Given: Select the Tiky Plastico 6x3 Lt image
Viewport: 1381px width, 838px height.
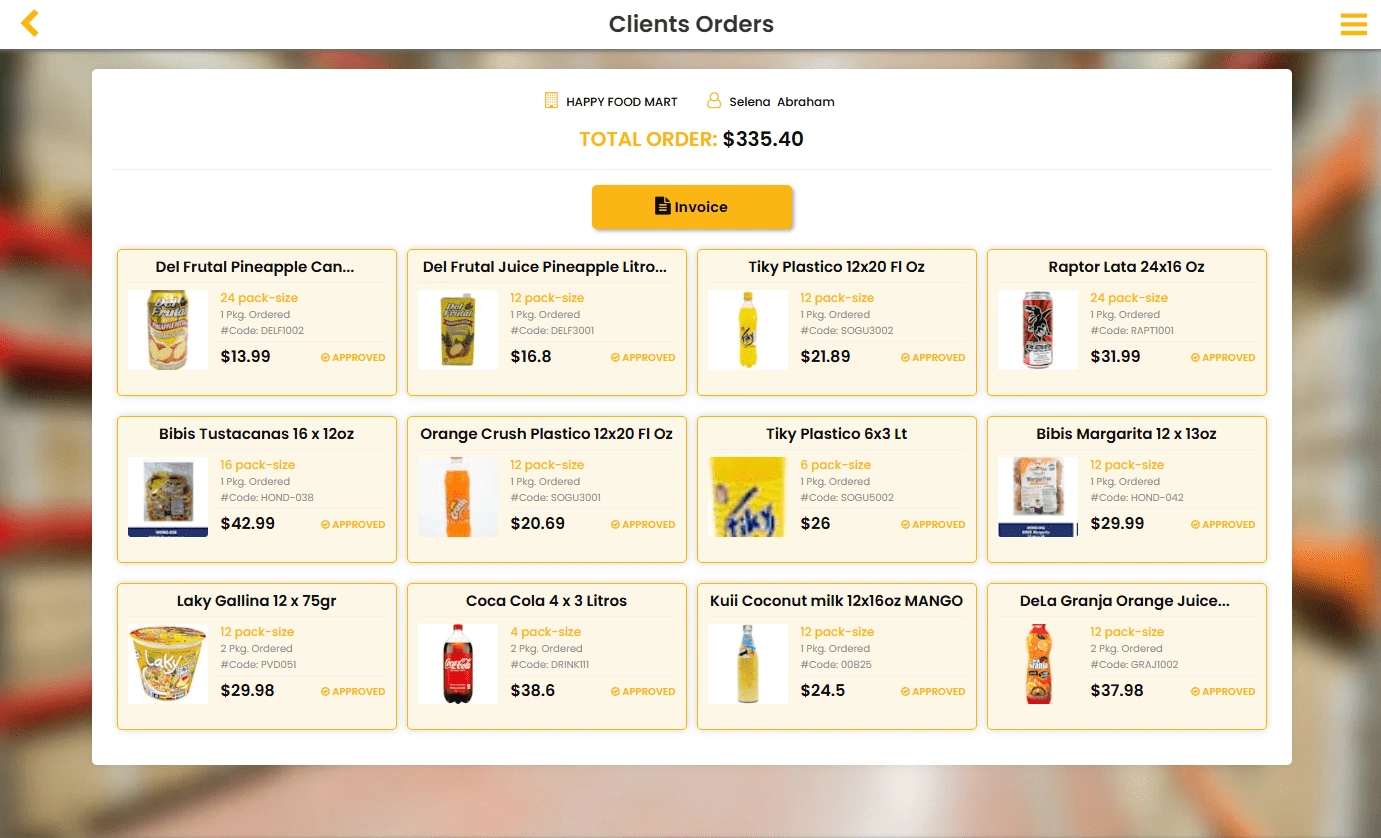Looking at the screenshot, I should 748,497.
